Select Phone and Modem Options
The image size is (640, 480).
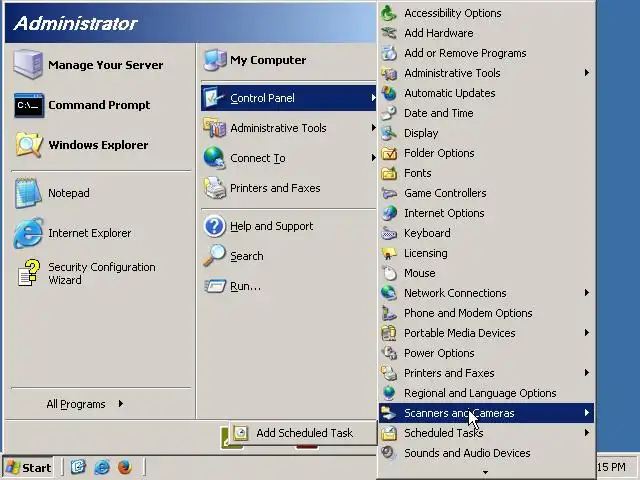486,313
